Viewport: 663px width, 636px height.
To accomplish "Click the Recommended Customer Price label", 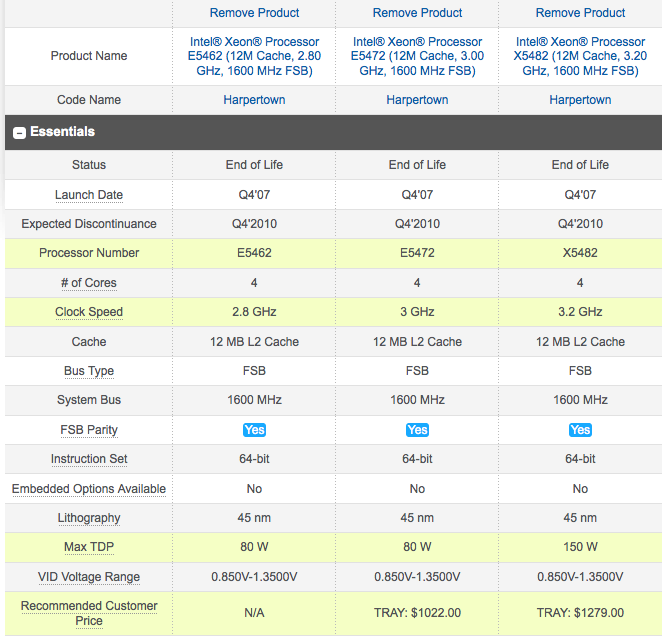I will point(89,613).
